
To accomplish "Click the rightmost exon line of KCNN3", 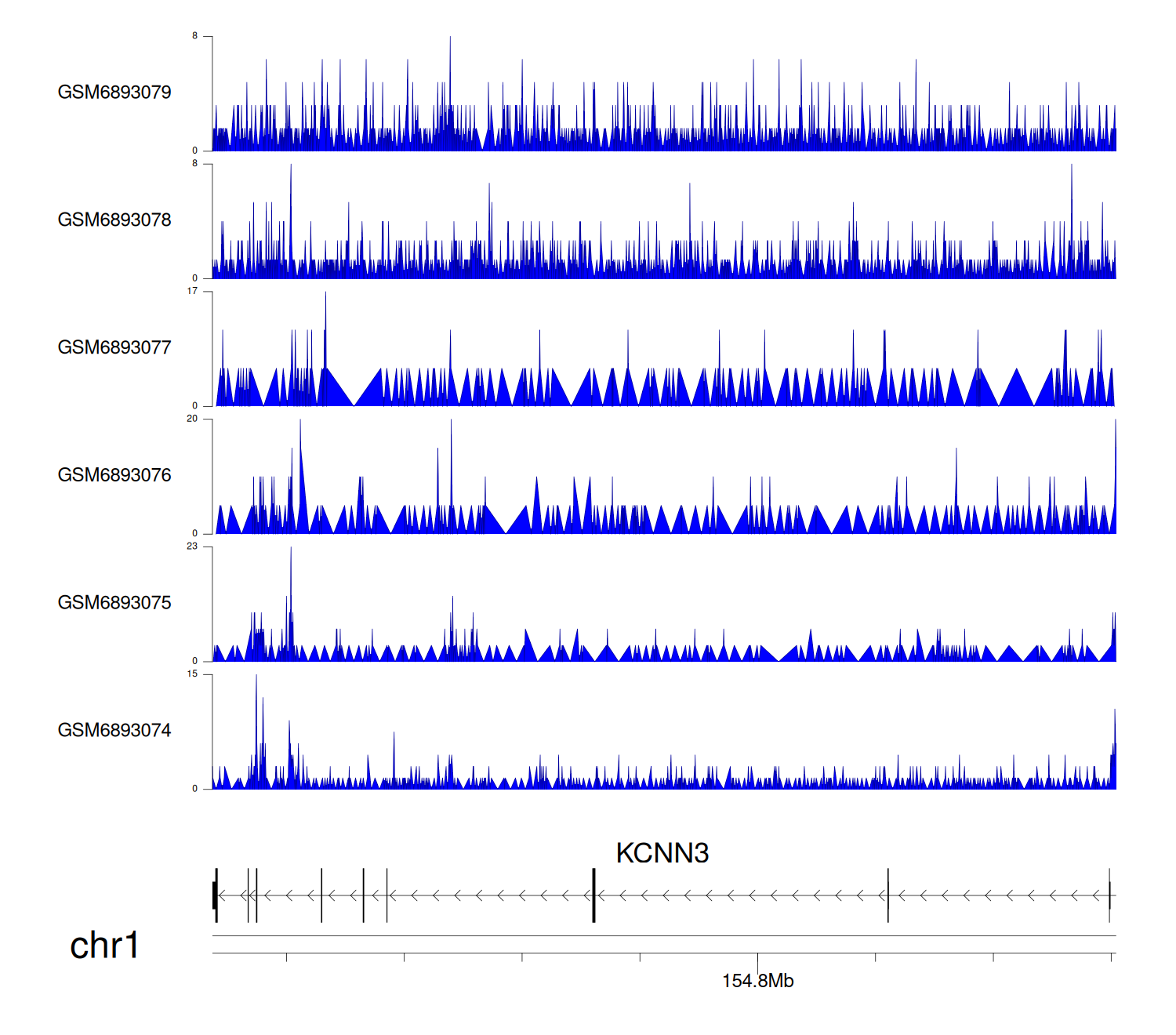I will pos(1109,895).
